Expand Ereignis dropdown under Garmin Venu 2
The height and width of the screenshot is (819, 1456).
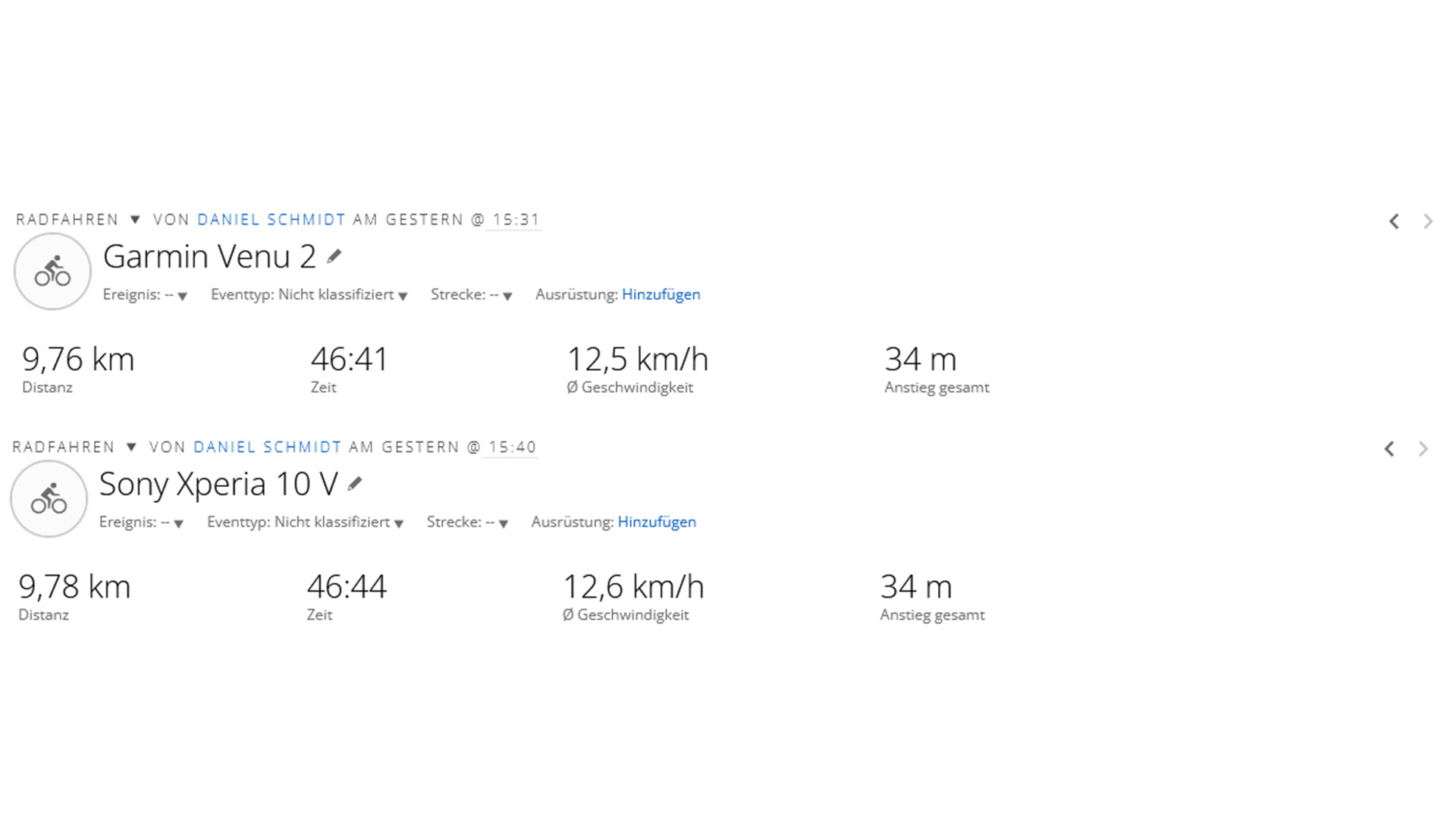[145, 295]
